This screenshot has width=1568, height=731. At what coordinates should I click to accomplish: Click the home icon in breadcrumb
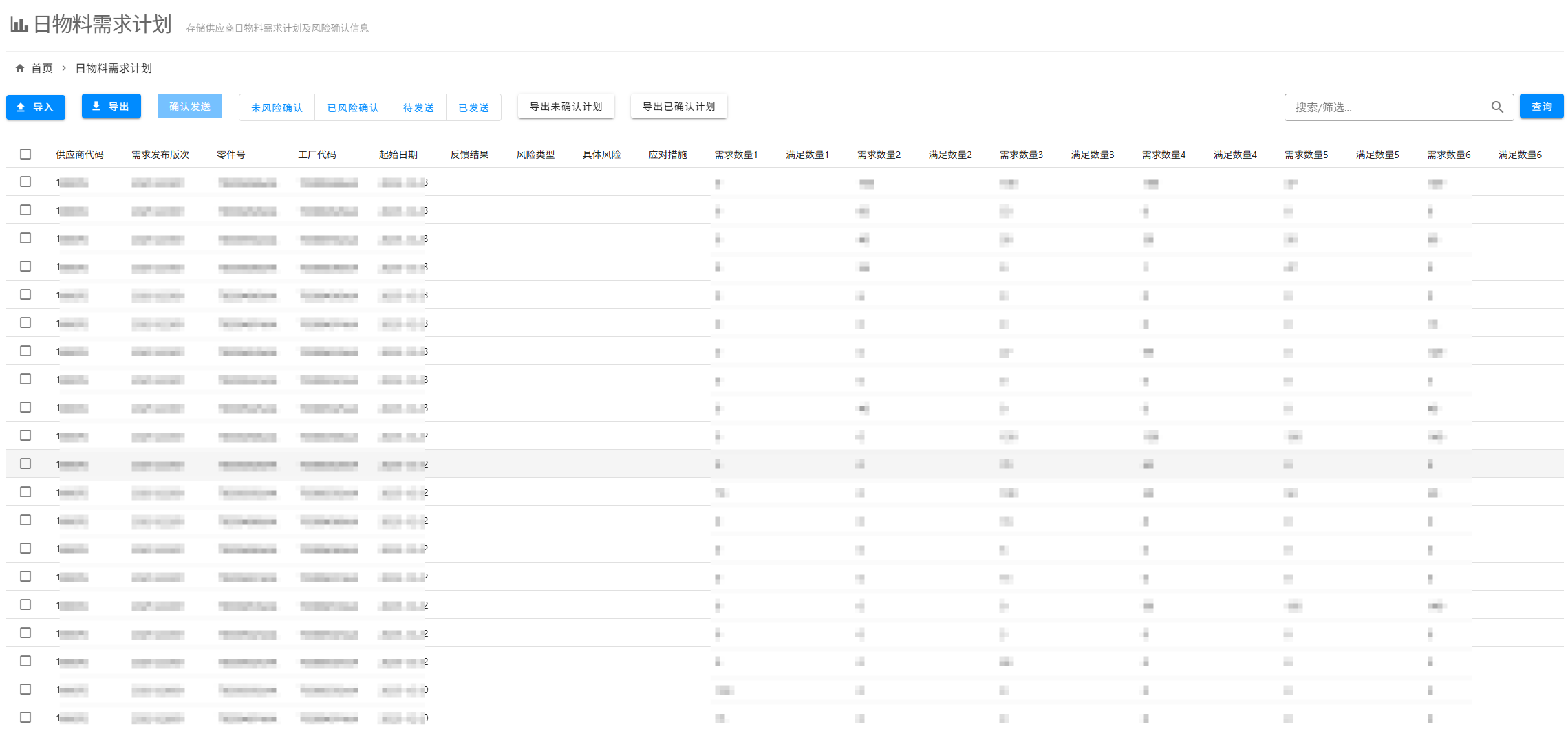coord(20,68)
